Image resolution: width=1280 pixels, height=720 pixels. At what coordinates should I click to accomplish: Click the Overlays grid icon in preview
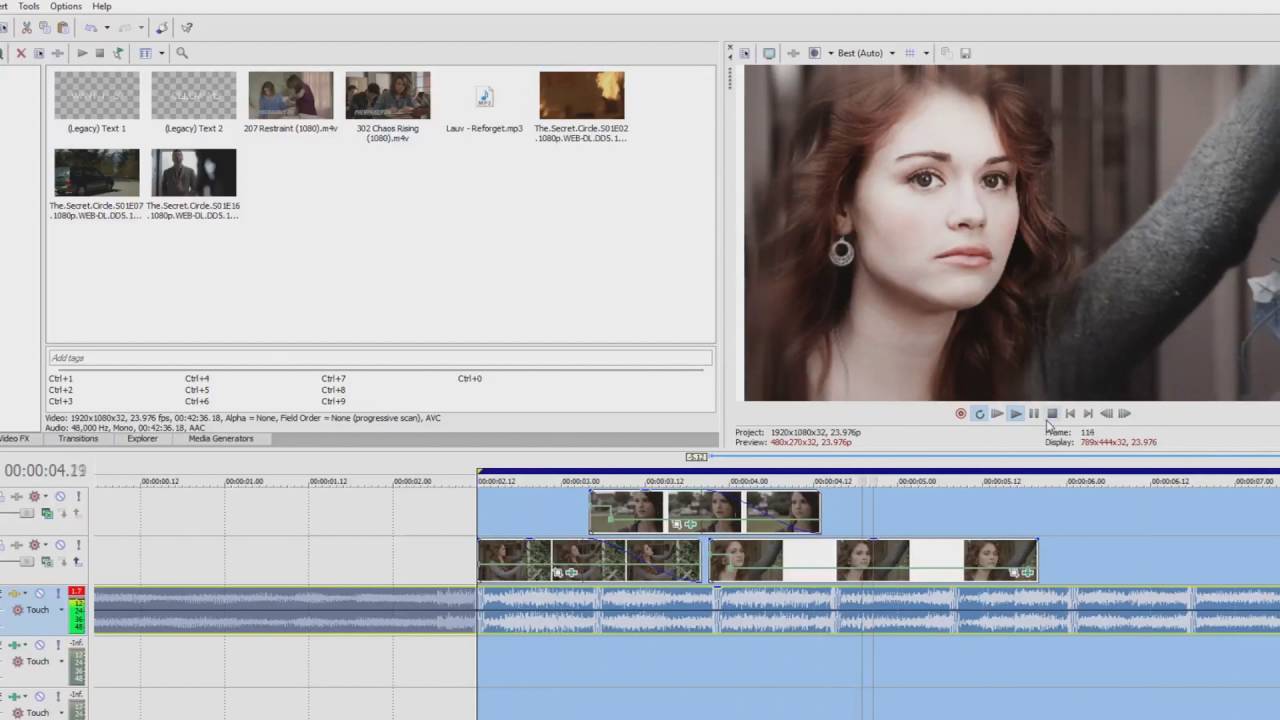tap(910, 53)
